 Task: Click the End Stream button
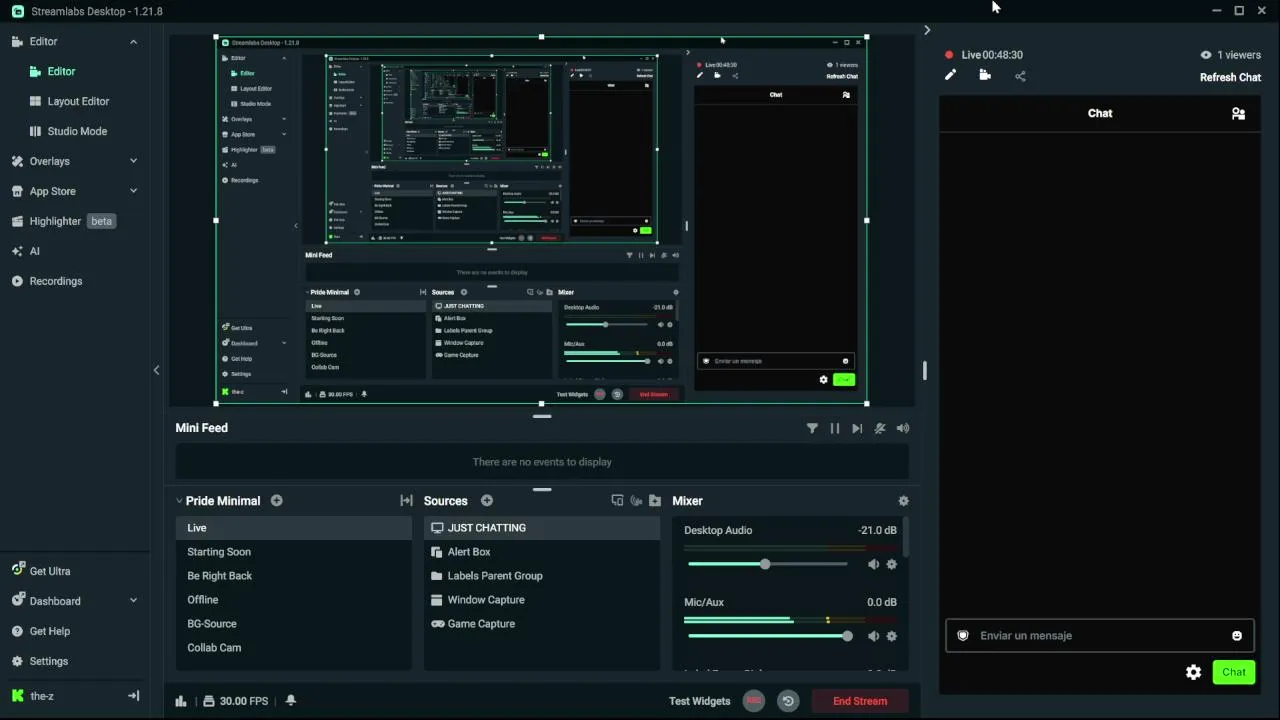coord(860,701)
